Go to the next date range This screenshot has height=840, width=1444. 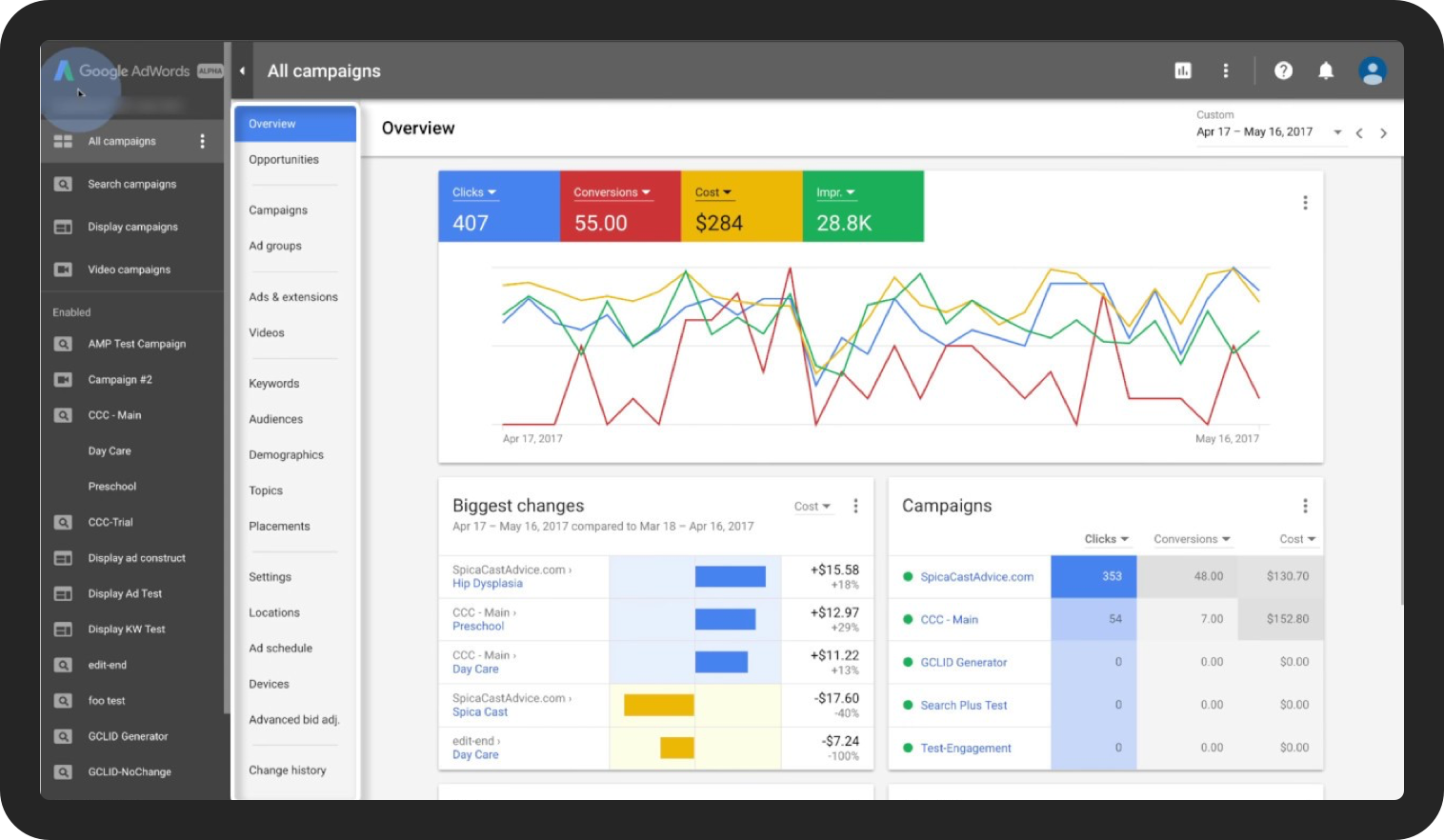(1383, 133)
